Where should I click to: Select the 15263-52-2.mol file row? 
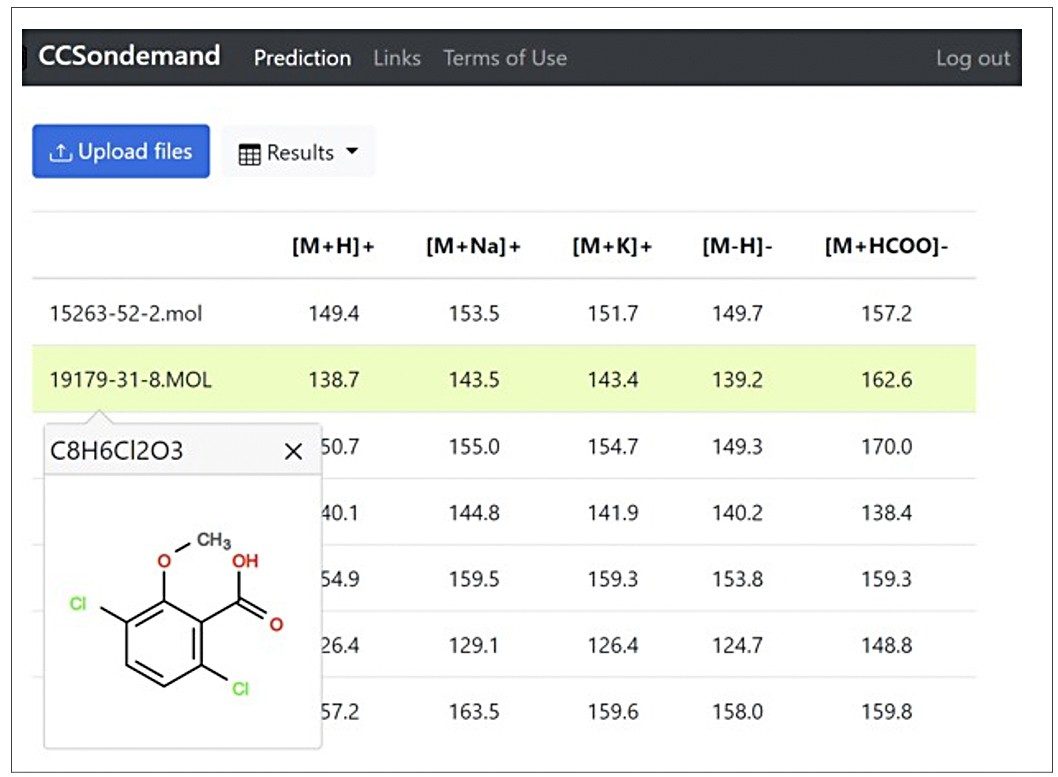coord(504,313)
